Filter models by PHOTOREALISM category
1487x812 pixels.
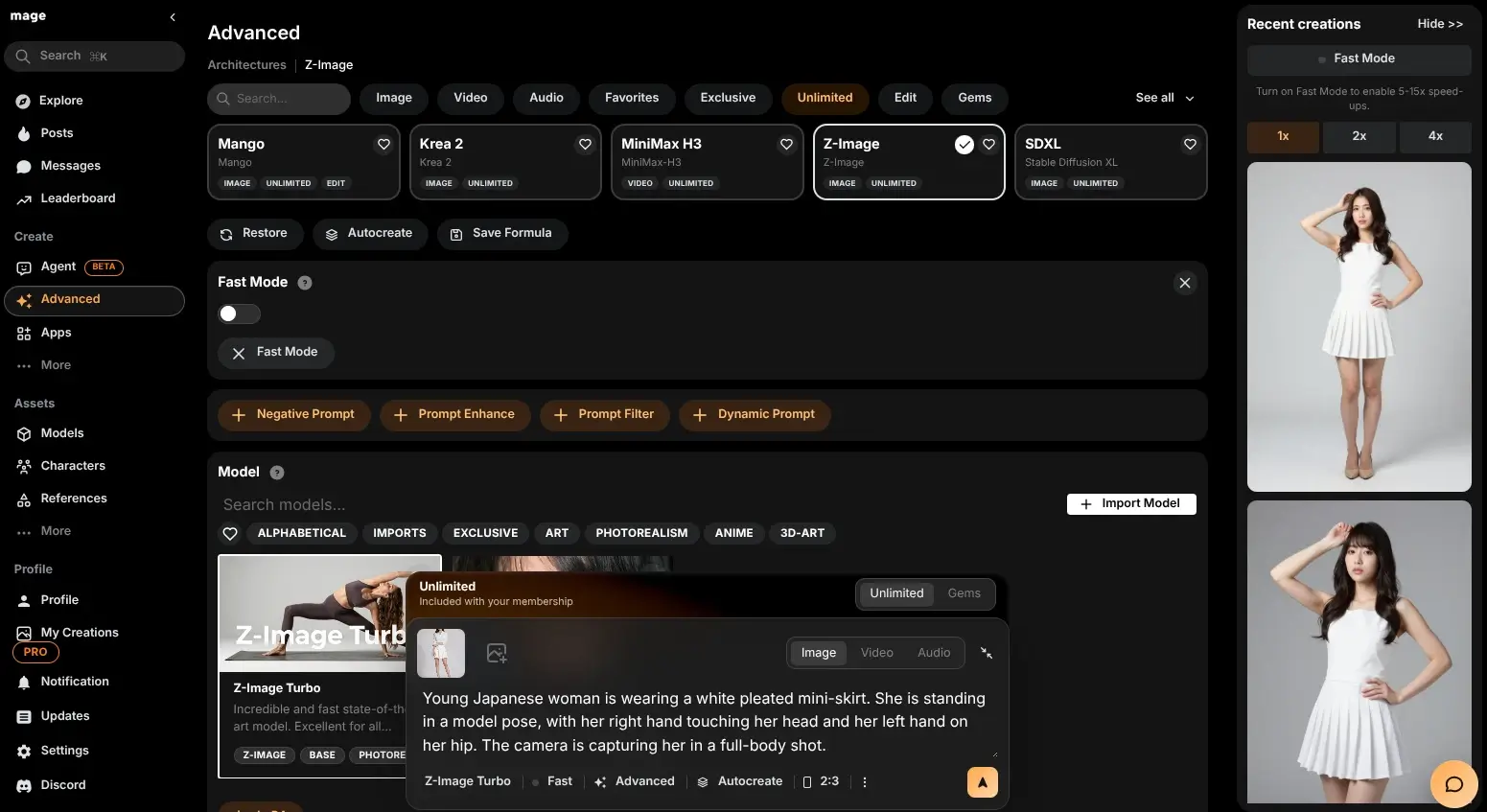coord(641,534)
